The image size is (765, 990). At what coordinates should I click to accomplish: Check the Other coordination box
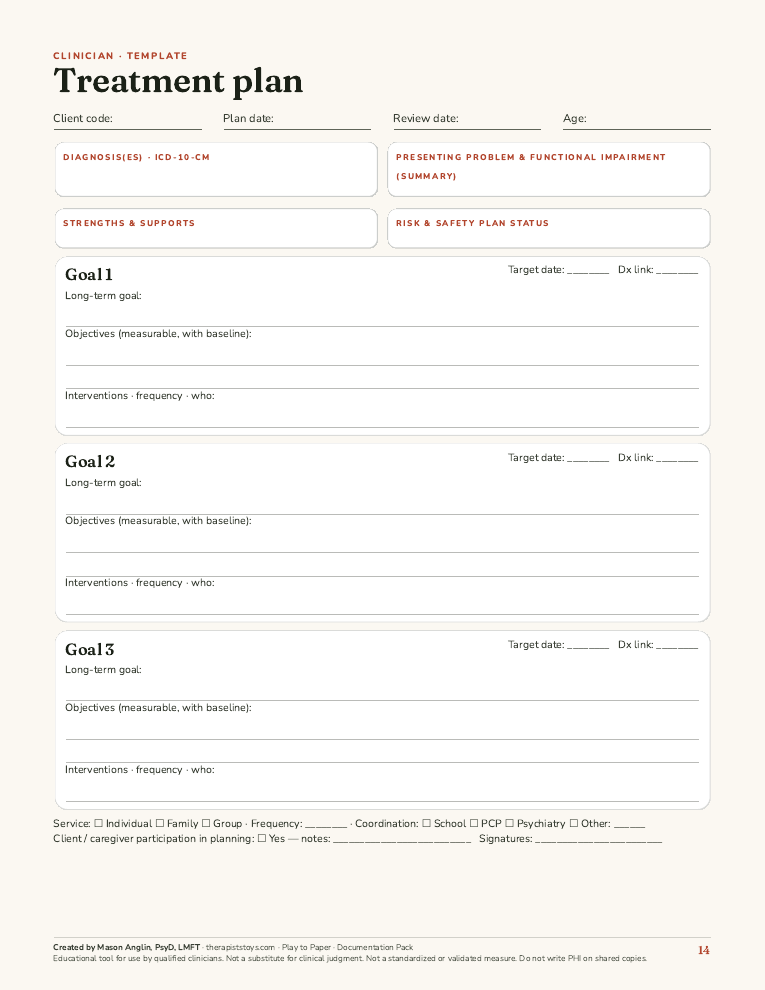(574, 823)
